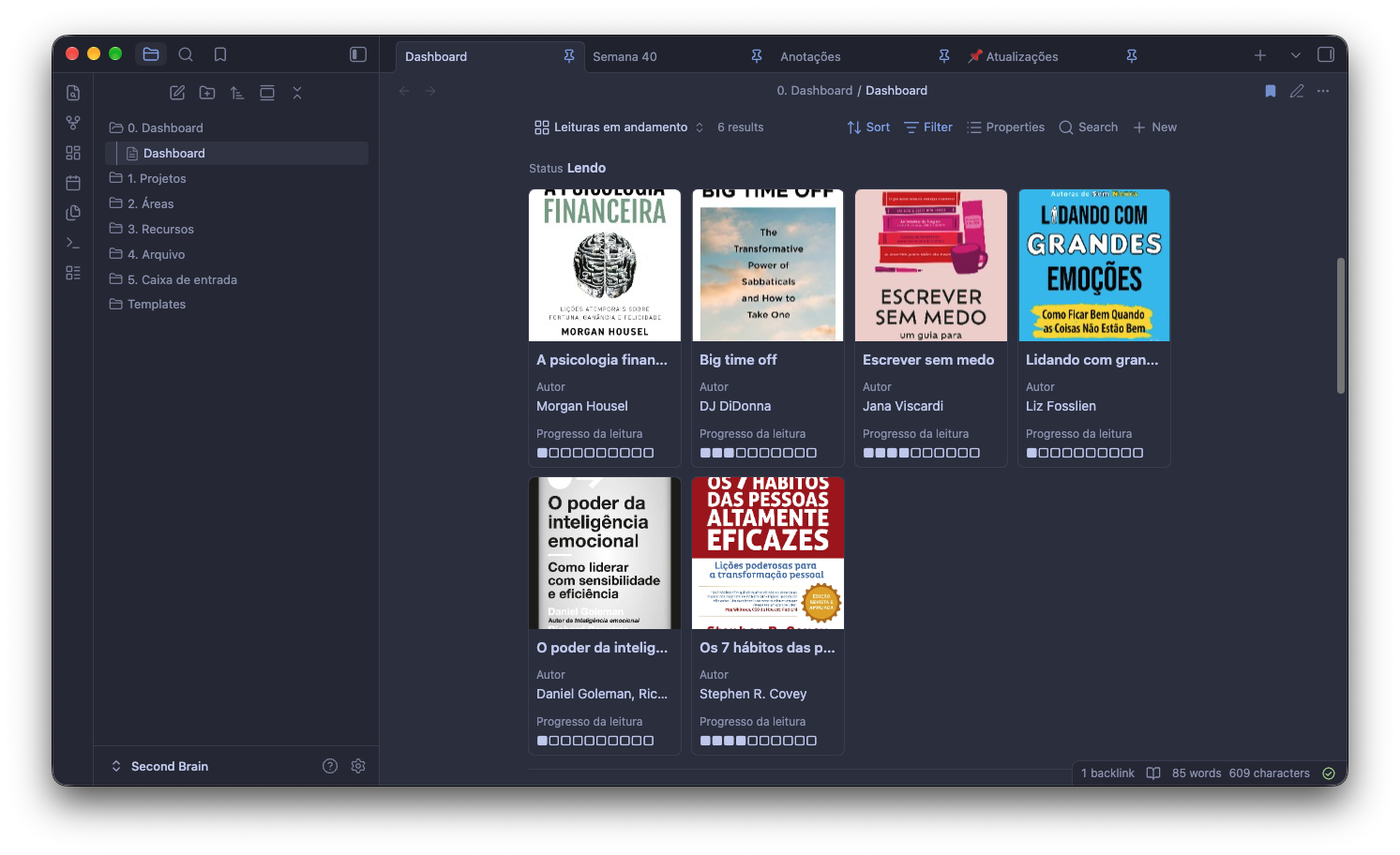Viewport: 1400px width, 855px height.
Task: Open the file explorer pane icon
Action: pyautogui.click(x=151, y=54)
